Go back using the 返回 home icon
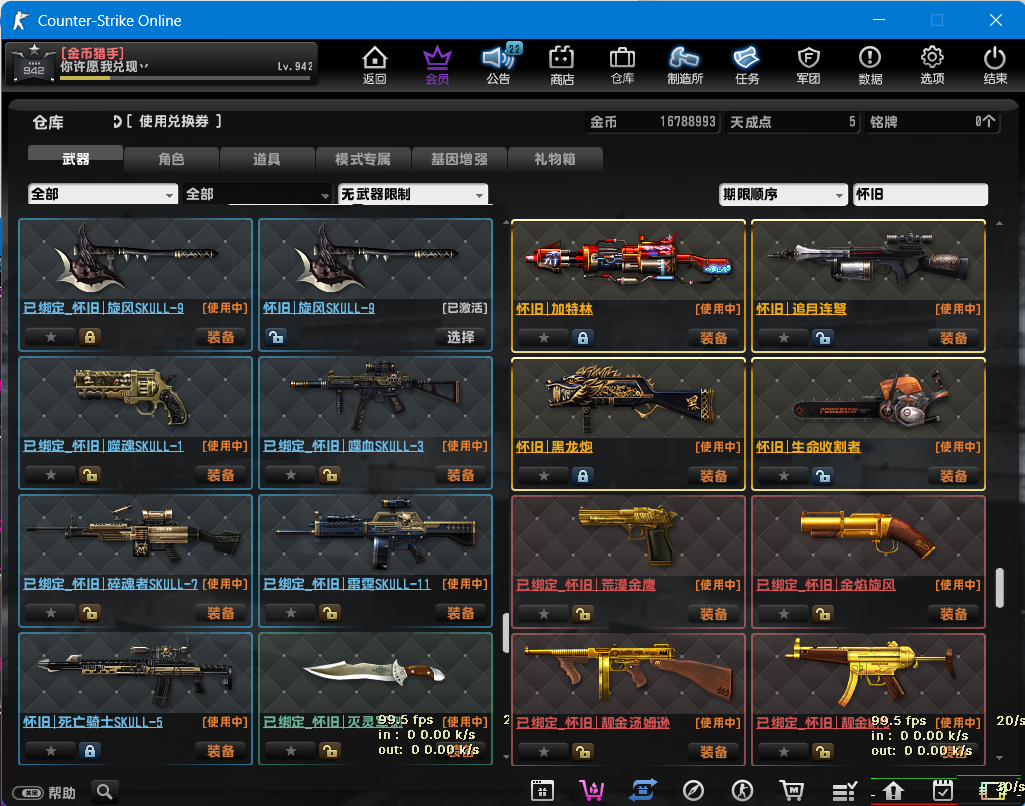1025x806 pixels. point(375,65)
